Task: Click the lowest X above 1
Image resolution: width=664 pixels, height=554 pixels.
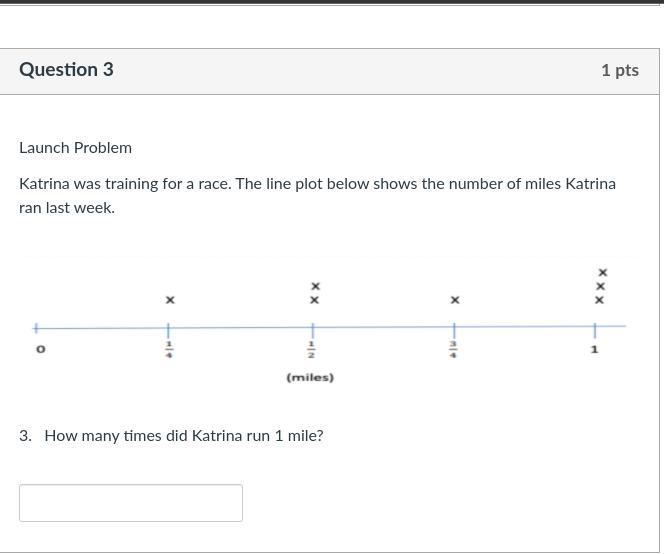Action: (600, 300)
